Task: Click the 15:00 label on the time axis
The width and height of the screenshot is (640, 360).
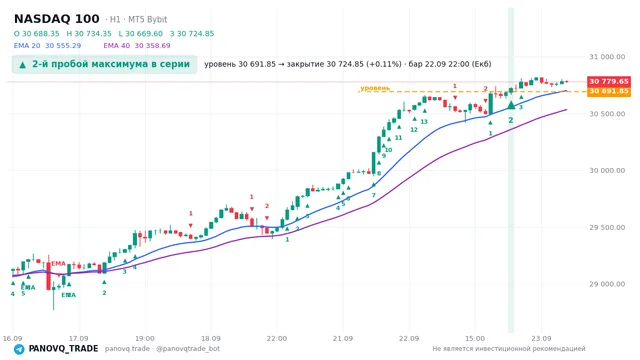Action: [x=475, y=338]
